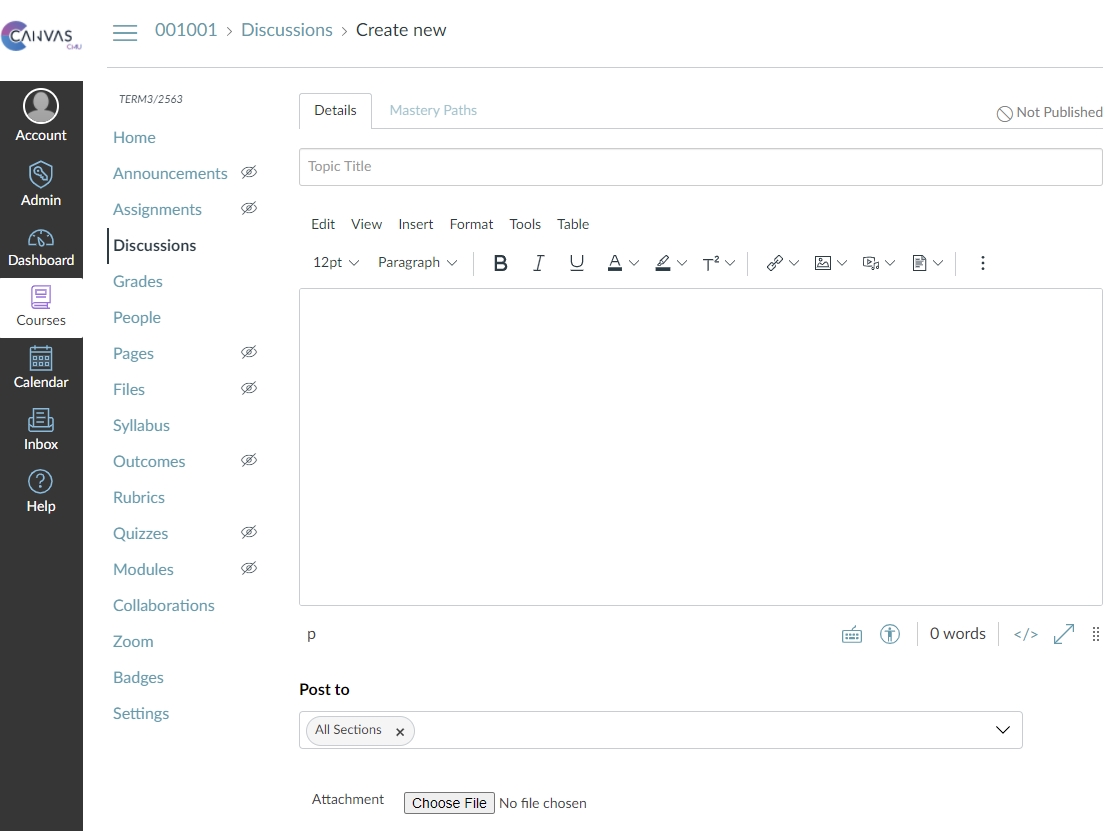The width and height of the screenshot is (1115, 831).
Task: Open keyboard shortcuts icon
Action: tap(852, 634)
